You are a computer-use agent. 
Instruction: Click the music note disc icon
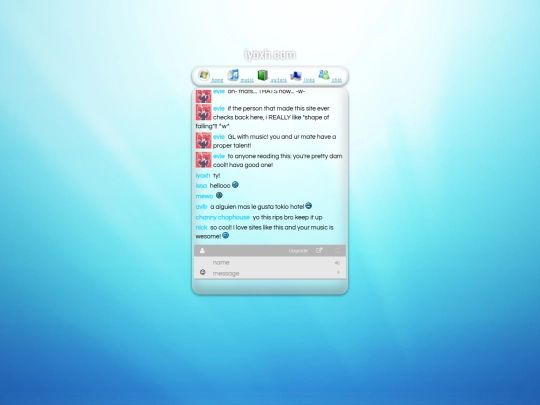click(233, 75)
